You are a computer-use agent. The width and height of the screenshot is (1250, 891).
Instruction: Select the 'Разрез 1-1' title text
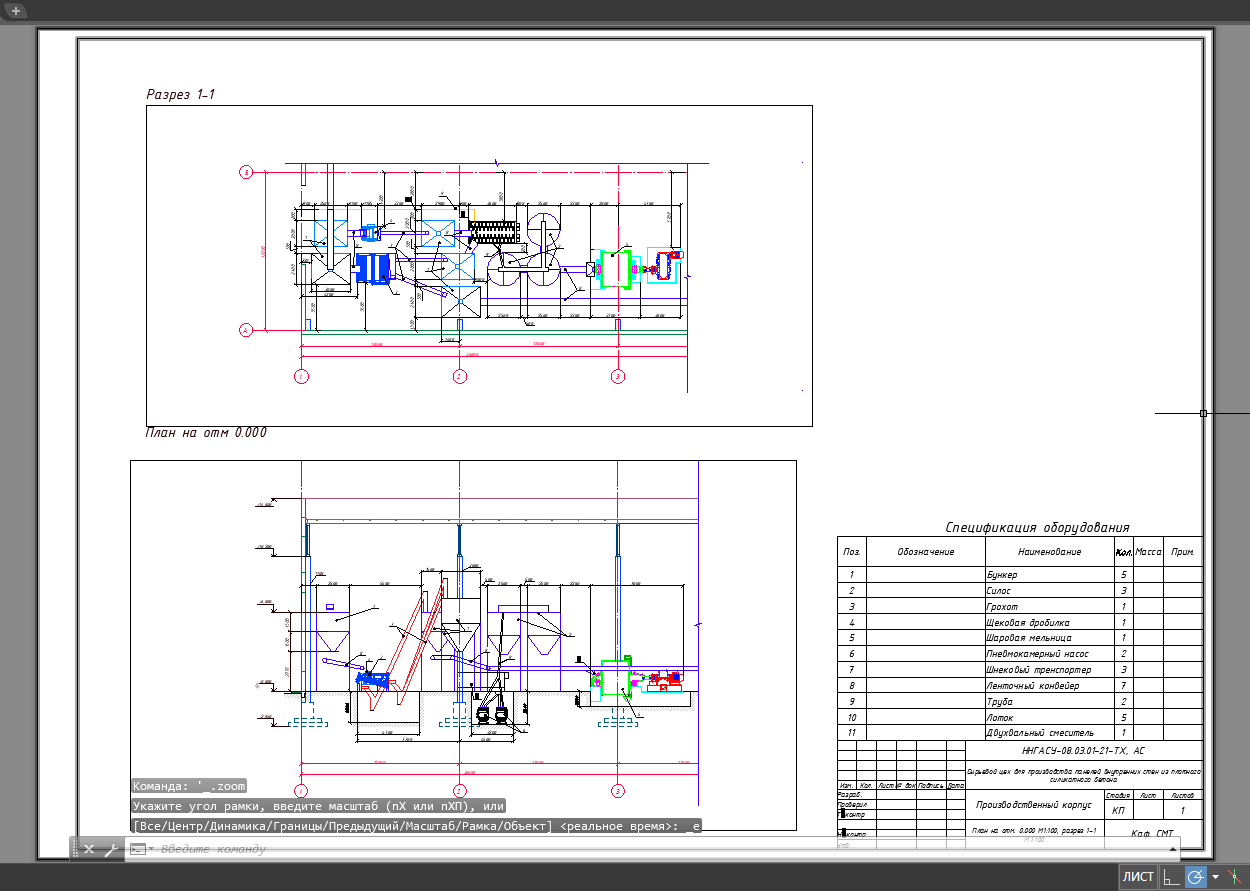coord(181,94)
